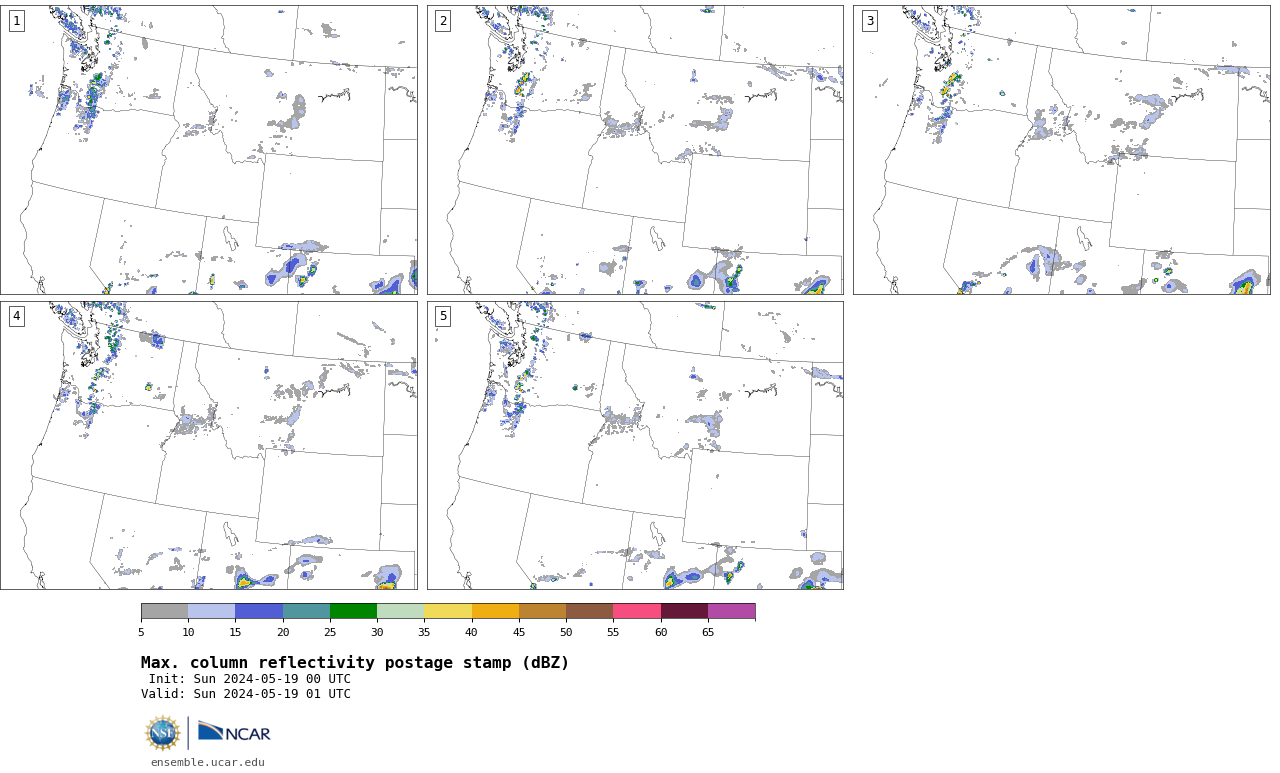Viewport: 1280px width, 773px height.
Task: Click the colorbar tick label 5
Action: pos(141,632)
